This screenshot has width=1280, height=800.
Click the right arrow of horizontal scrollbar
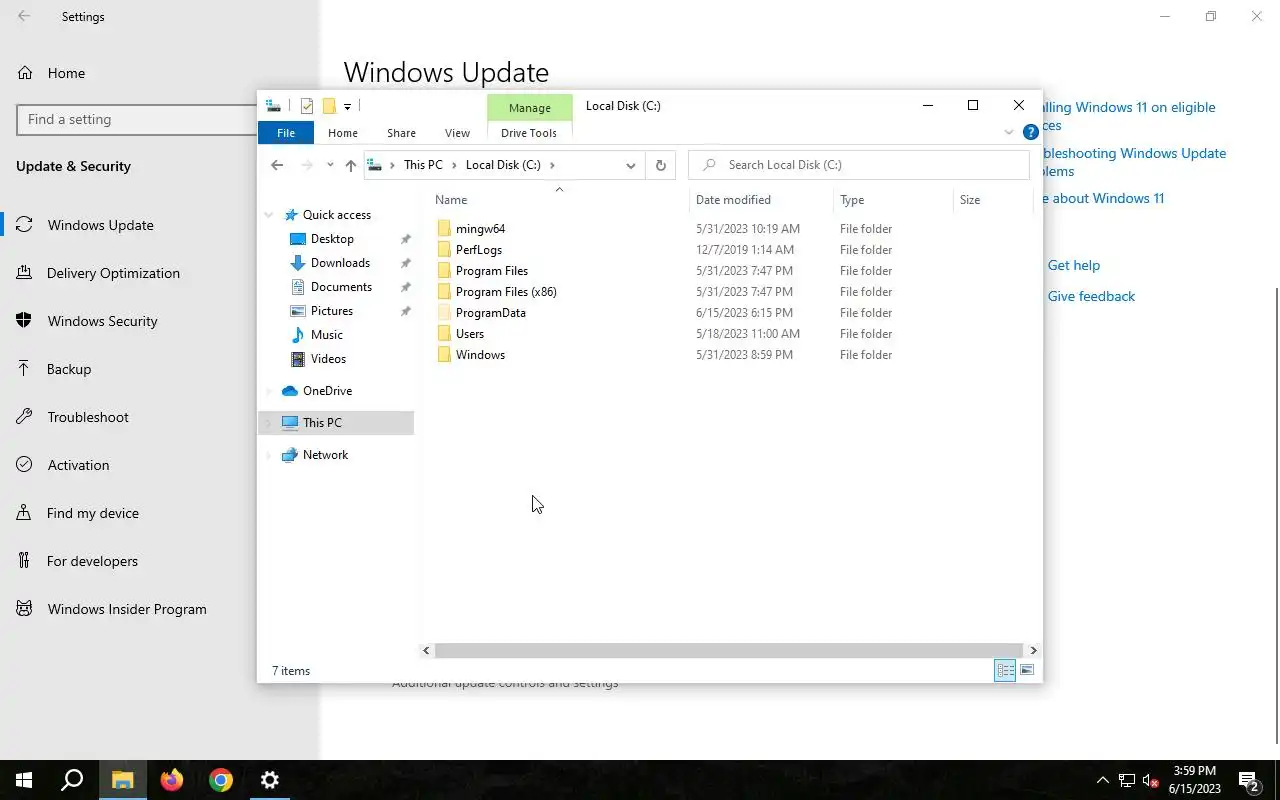tap(1033, 650)
